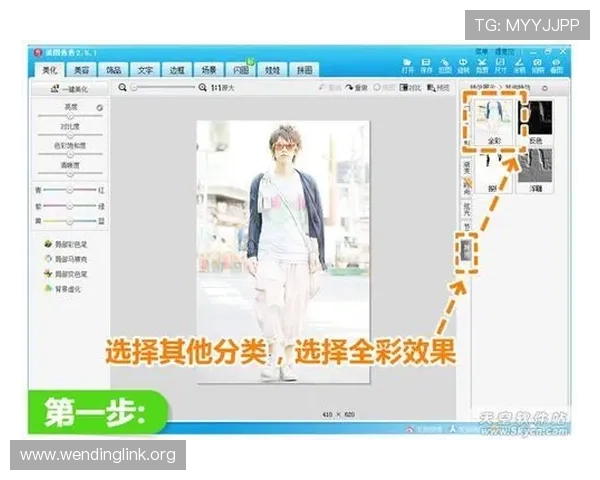Viewport: 600px width, 480px height.
Task: Apply the 全彩 effect thumbnail
Action: pyautogui.click(x=494, y=122)
